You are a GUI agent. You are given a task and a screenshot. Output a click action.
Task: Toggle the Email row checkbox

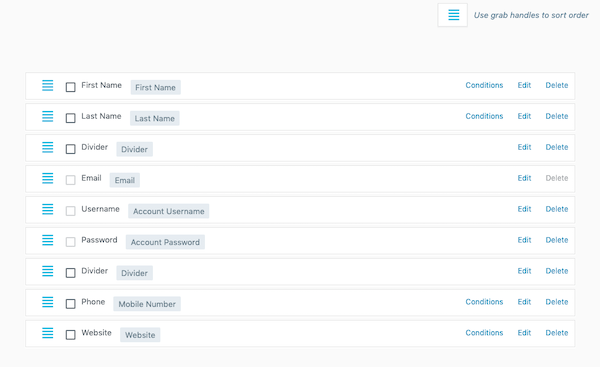point(70,180)
